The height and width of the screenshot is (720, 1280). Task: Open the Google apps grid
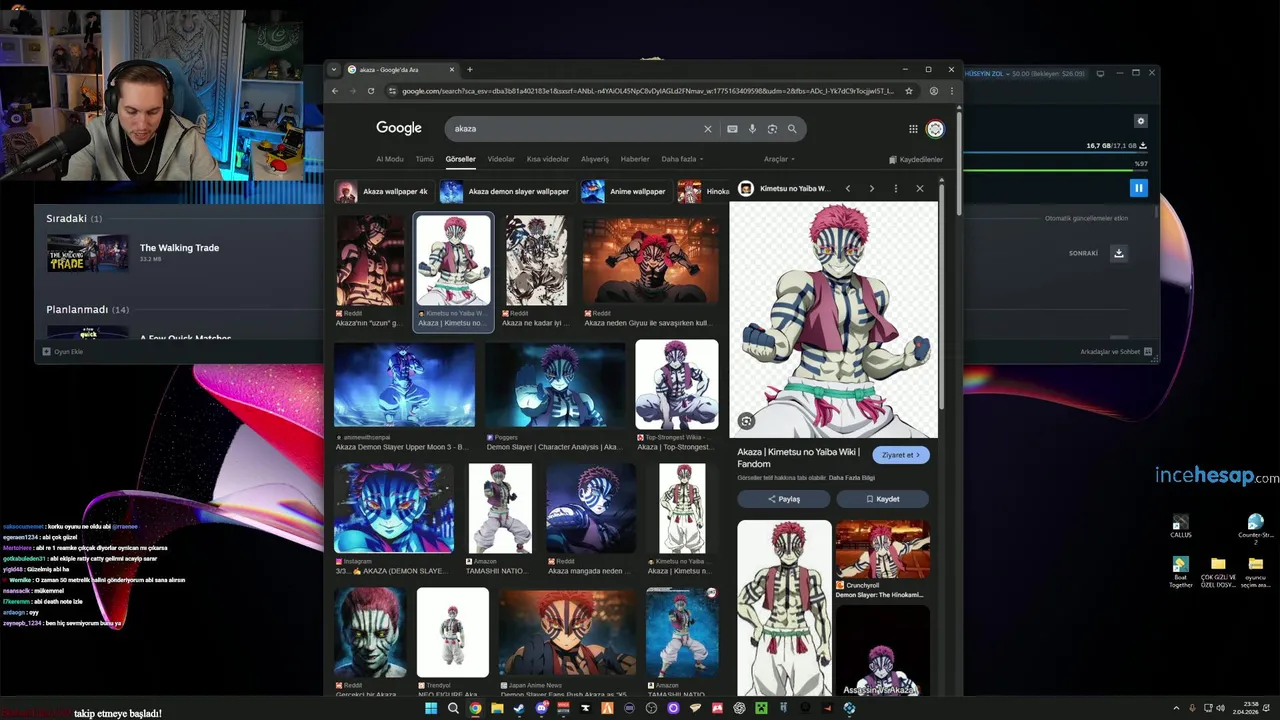tap(913, 129)
